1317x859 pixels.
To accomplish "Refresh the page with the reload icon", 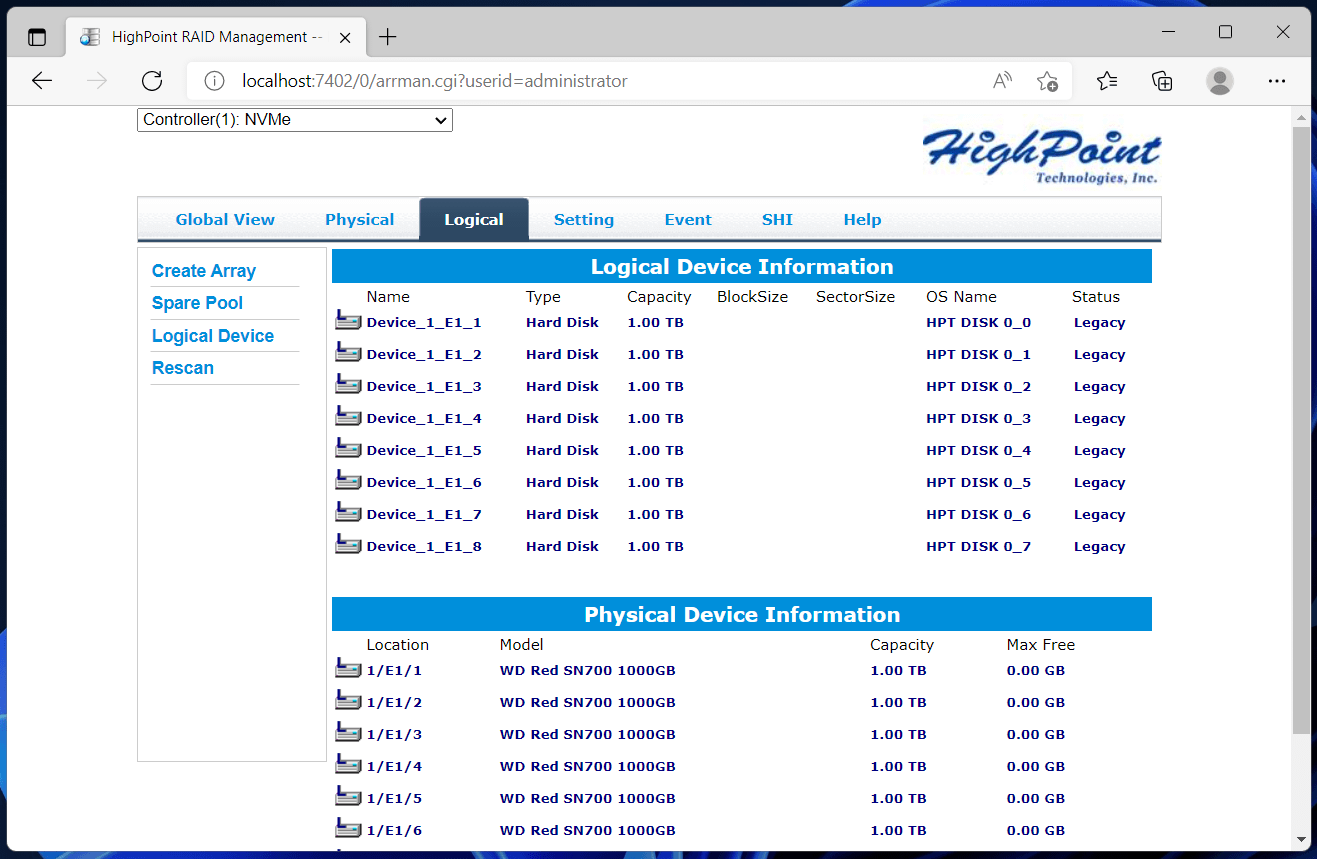I will click(x=152, y=81).
